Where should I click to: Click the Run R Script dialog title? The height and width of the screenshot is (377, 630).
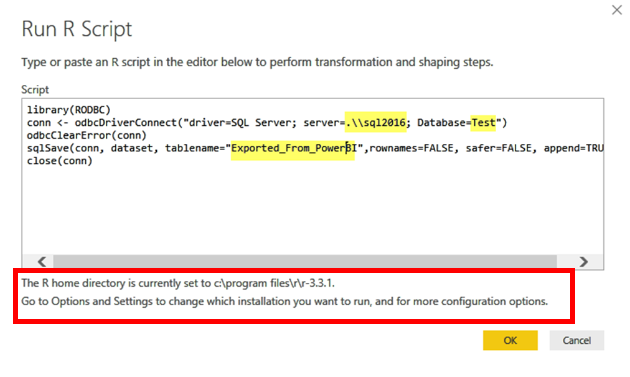point(77,29)
